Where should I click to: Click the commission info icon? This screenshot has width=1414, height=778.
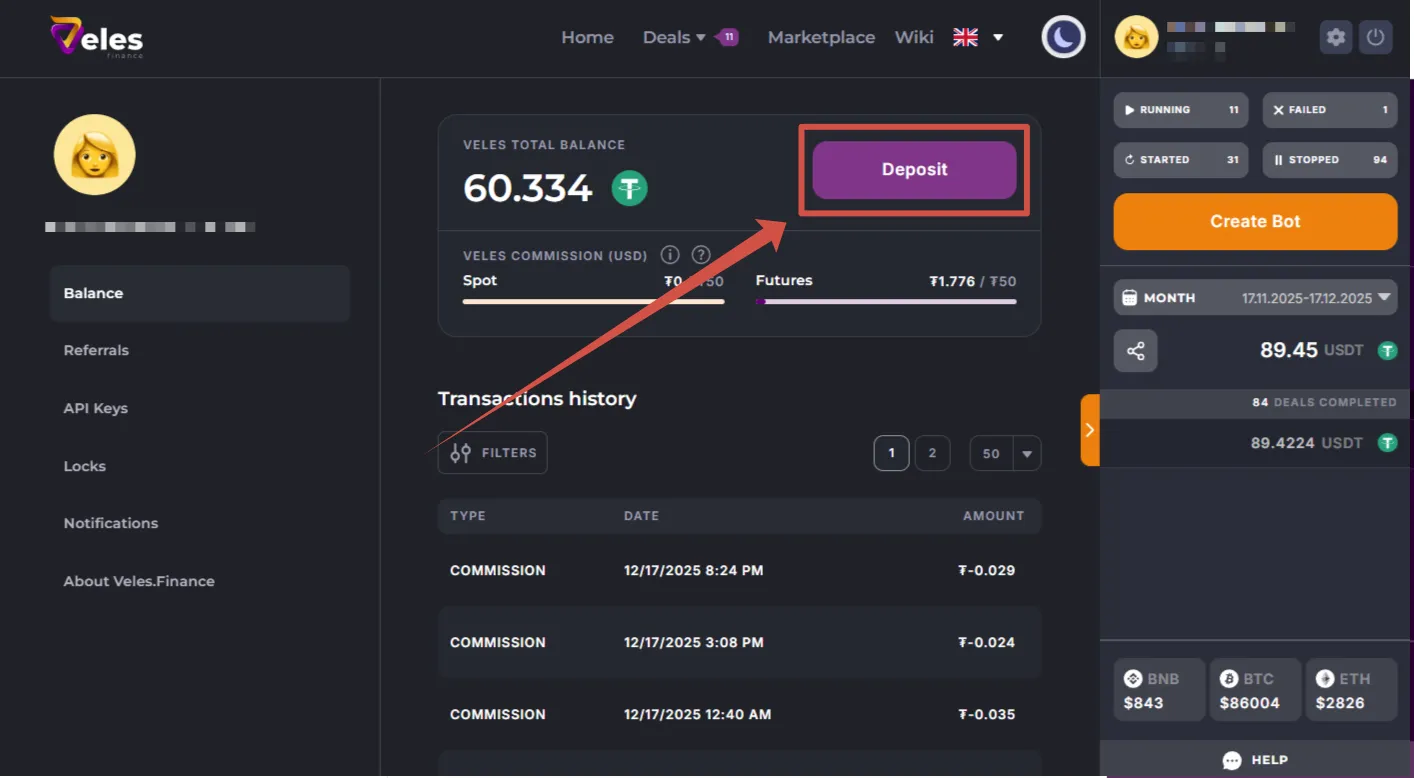(x=670, y=255)
